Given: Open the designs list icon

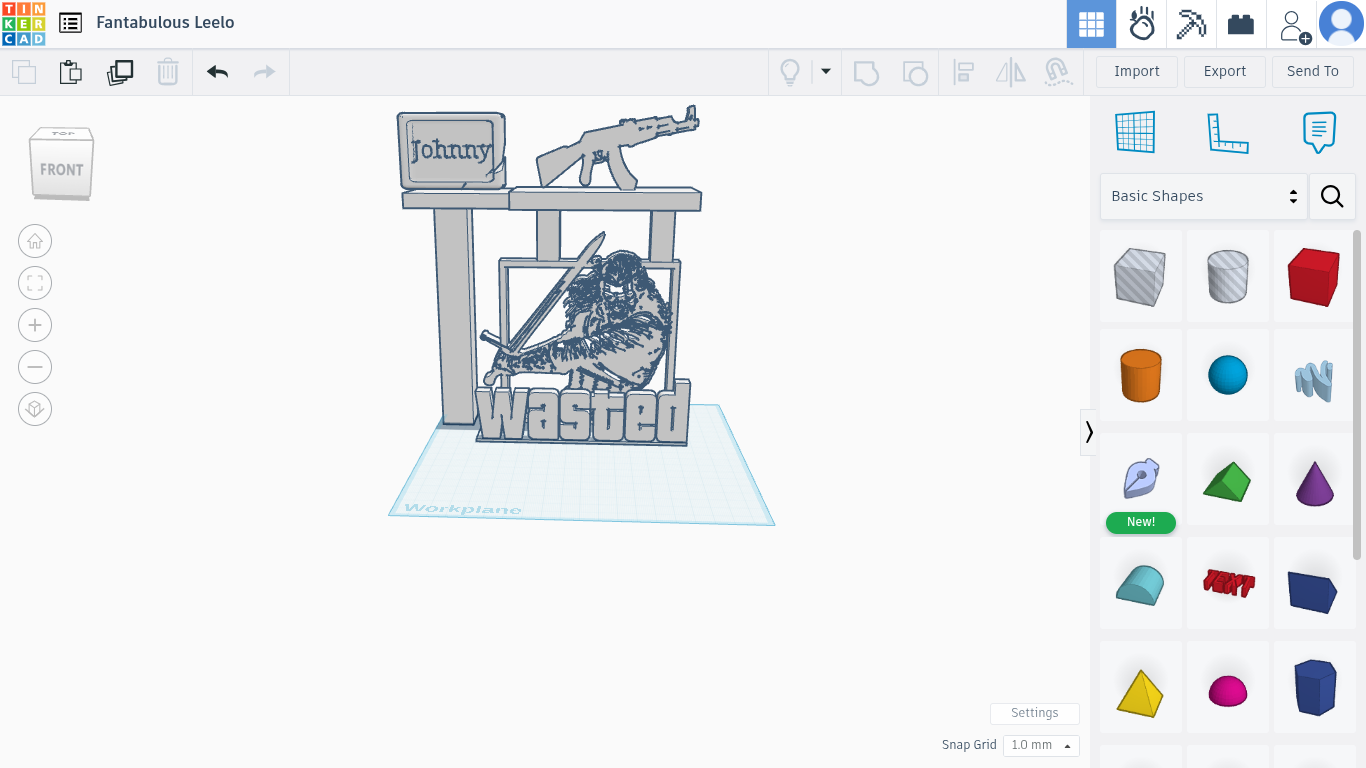Looking at the screenshot, I should (70, 23).
